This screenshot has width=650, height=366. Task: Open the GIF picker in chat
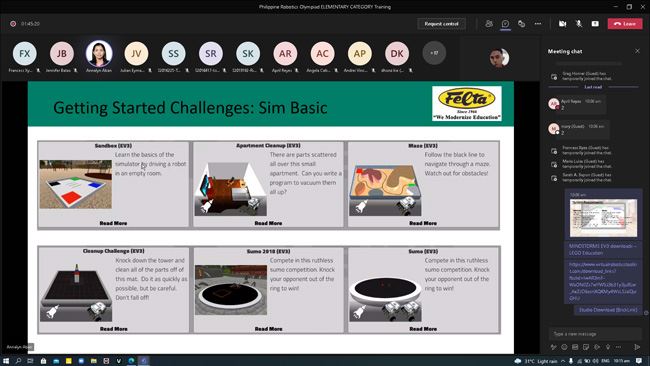[575, 347]
